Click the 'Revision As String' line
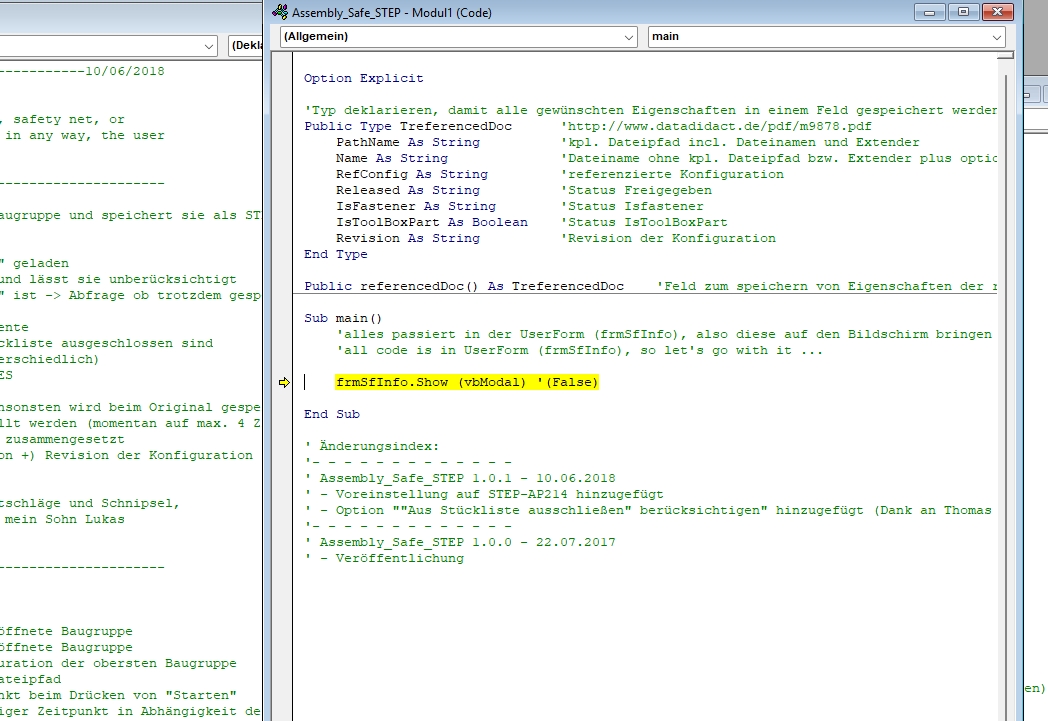The height and width of the screenshot is (721, 1048). pos(408,239)
